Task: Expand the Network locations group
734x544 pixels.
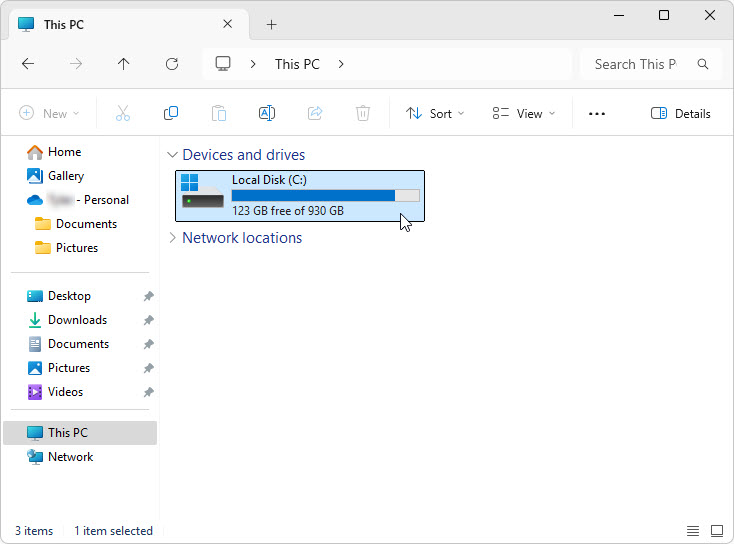Action: pyautogui.click(x=172, y=238)
